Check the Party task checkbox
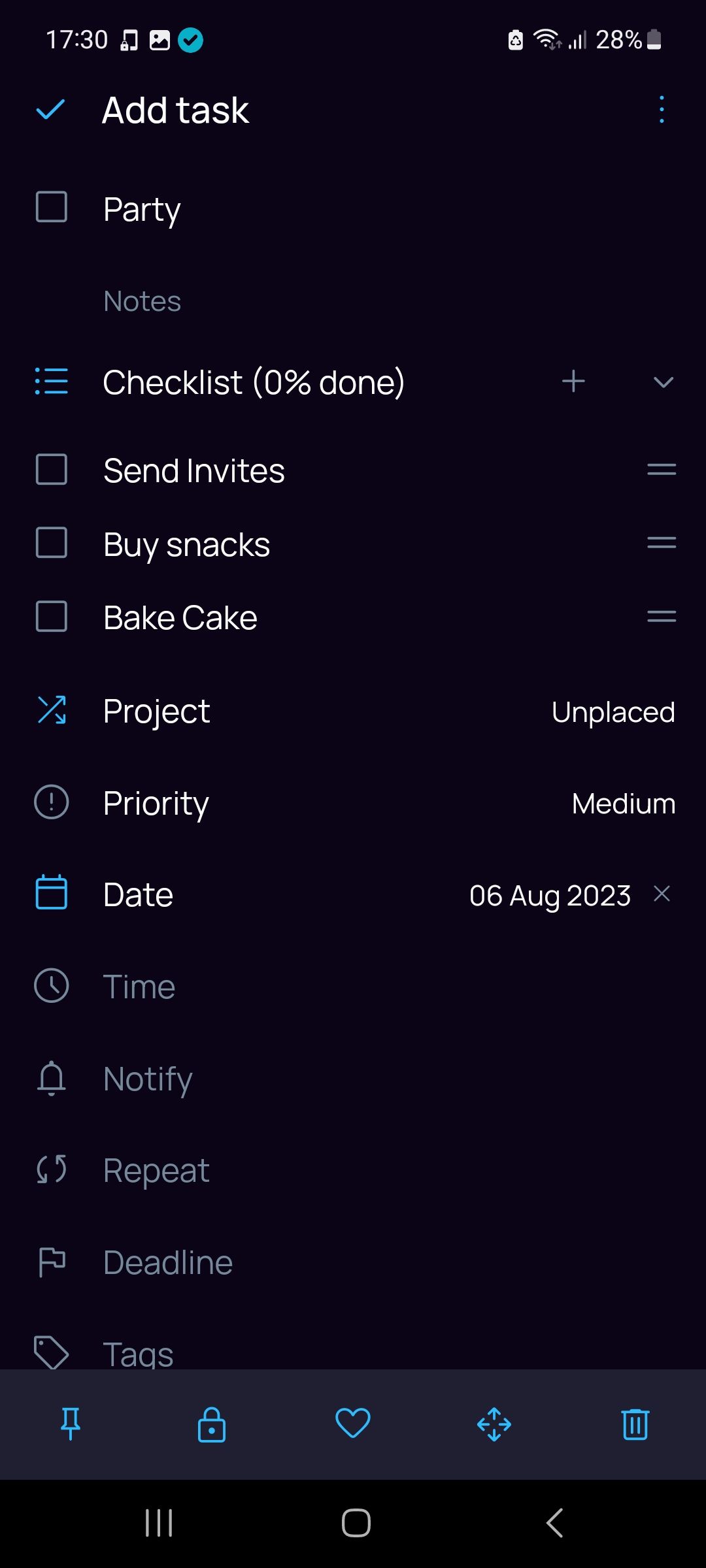The height and width of the screenshot is (1568, 706). click(52, 208)
